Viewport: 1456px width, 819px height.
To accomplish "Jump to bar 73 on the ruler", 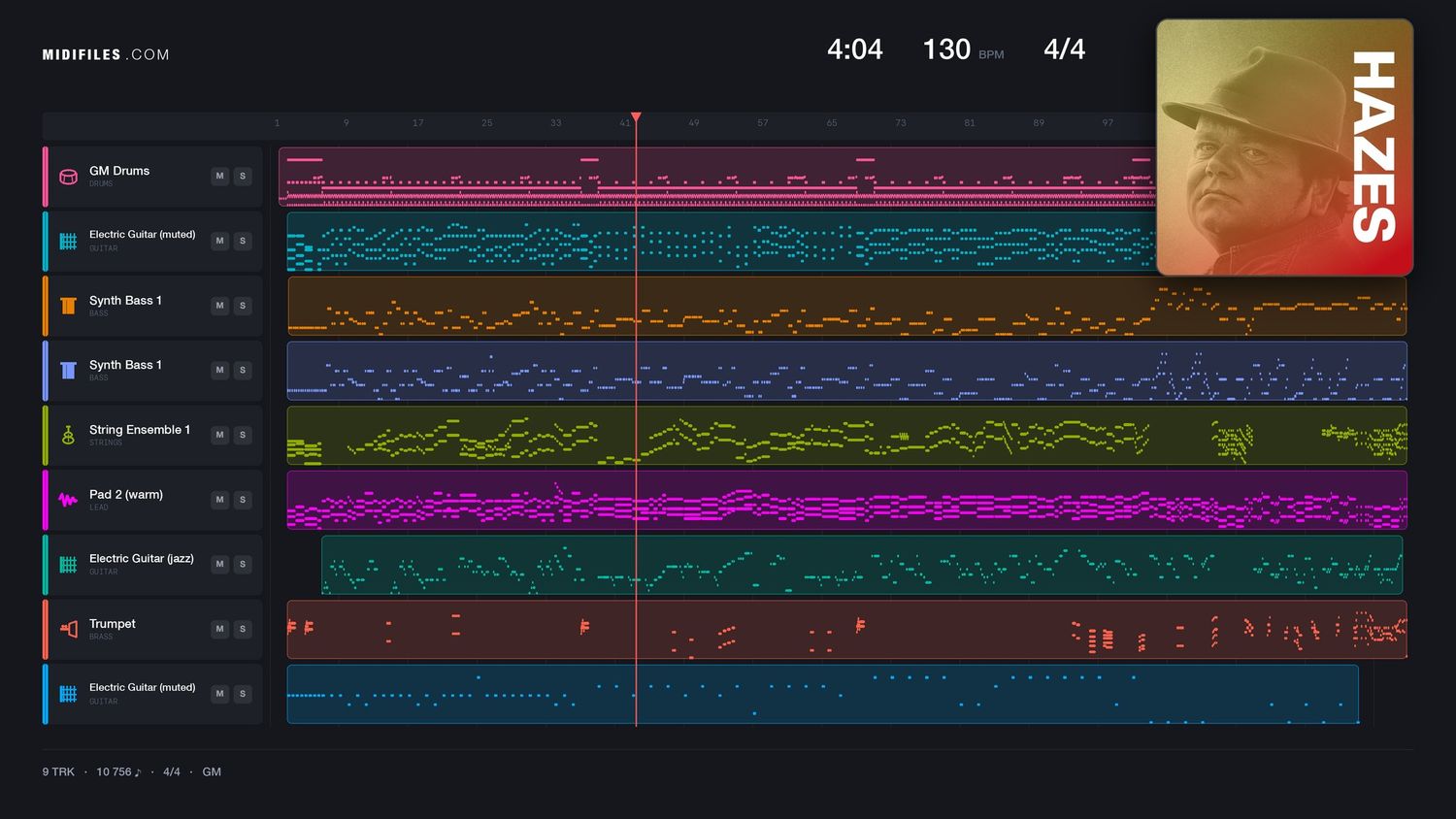I will point(901,123).
